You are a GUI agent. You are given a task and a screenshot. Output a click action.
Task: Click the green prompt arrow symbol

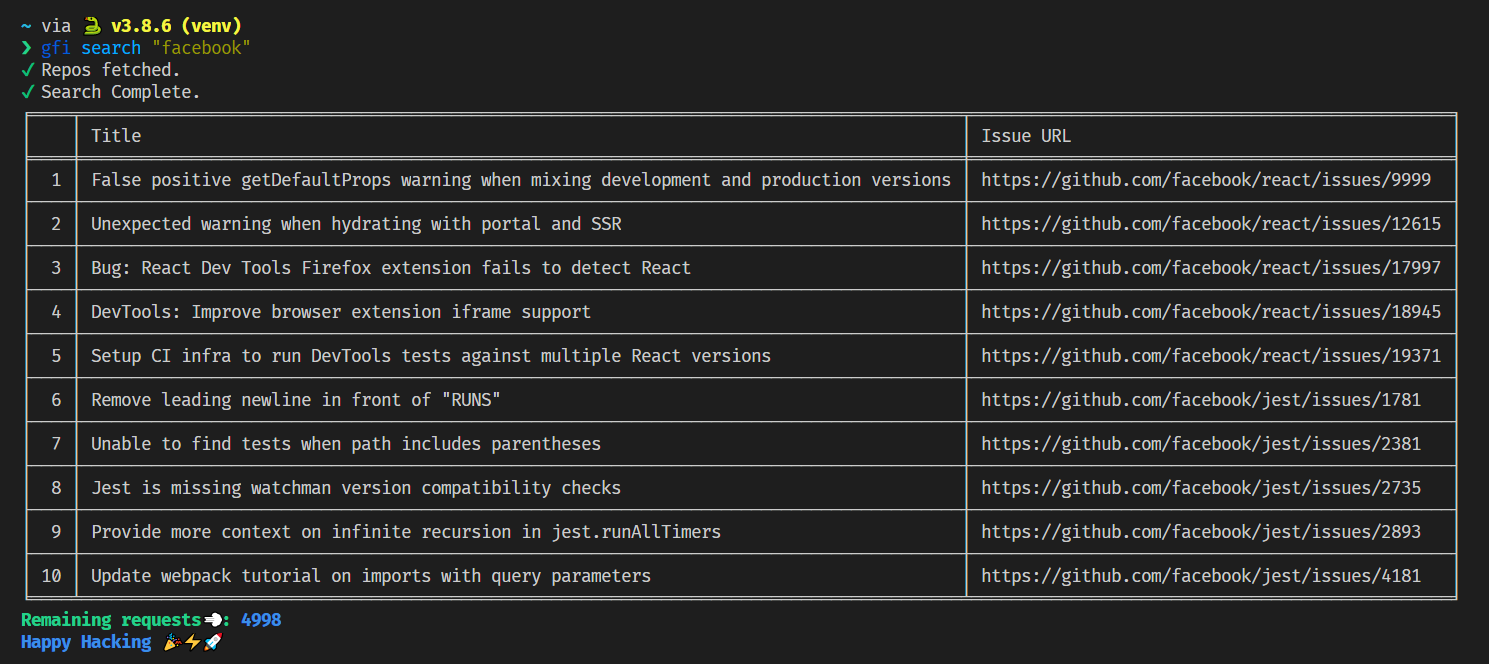coord(27,48)
